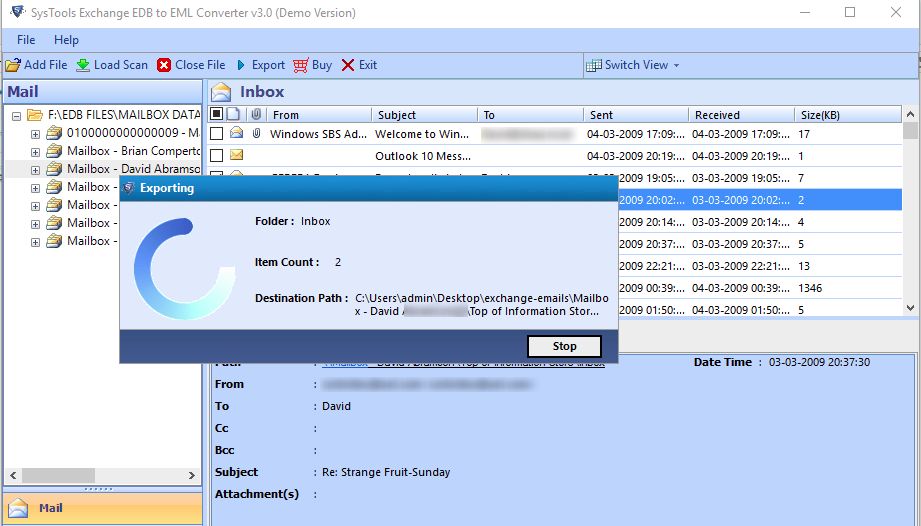921x526 pixels.
Task: Click the Mail bottom navigation button
Action: pos(103,508)
